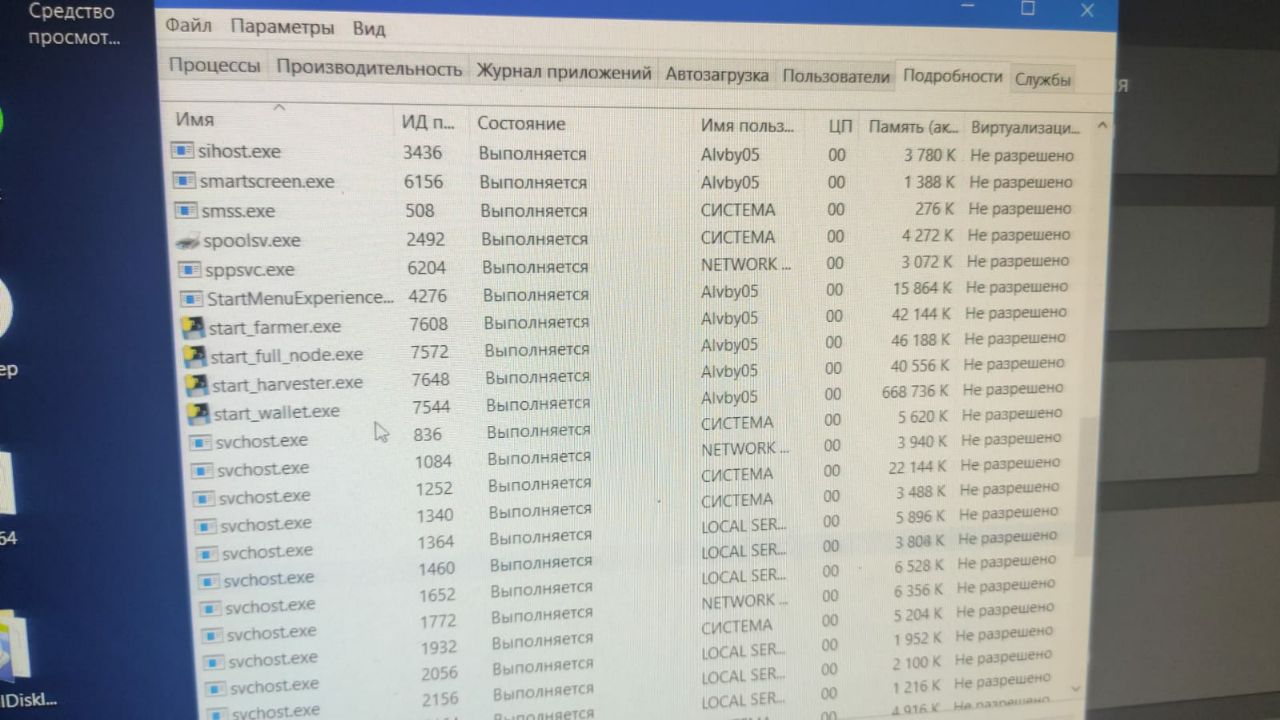Select the start_wallet.exe icon
The image size is (1280, 720).
click(x=200, y=412)
